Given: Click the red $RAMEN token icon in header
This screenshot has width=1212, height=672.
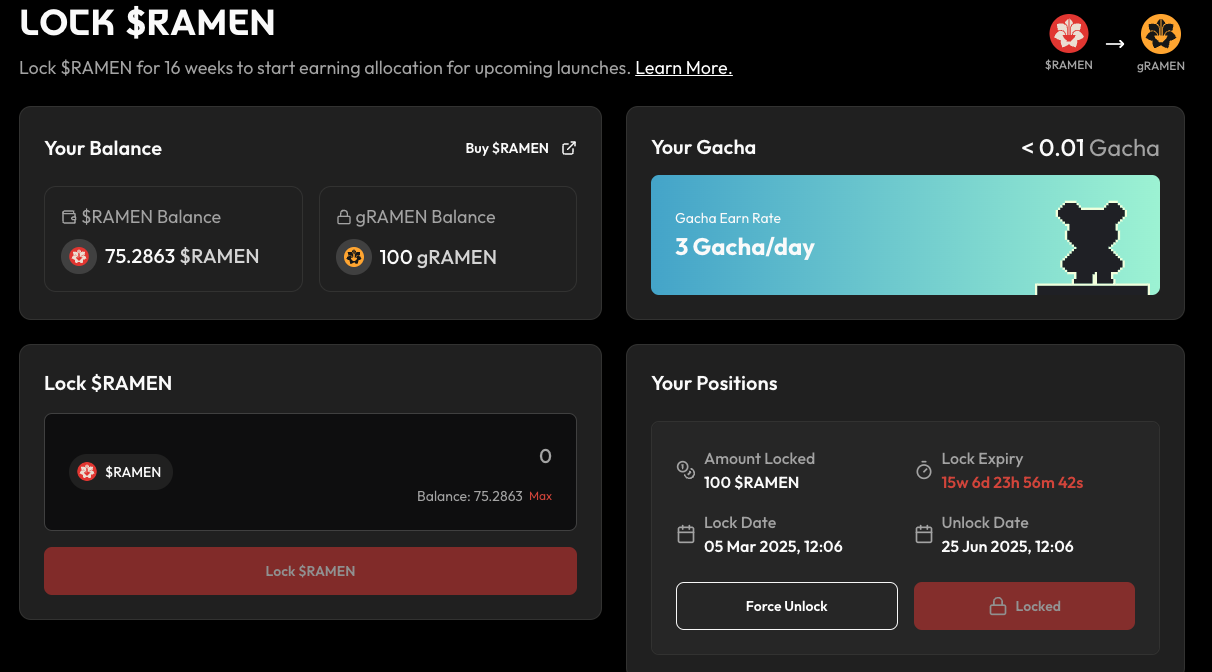Looking at the screenshot, I should 1068,34.
